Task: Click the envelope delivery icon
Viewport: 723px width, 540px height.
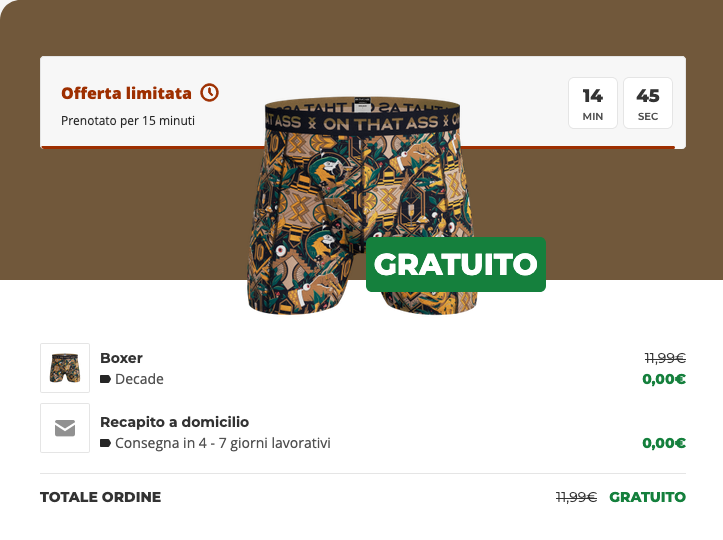Action: point(65,428)
